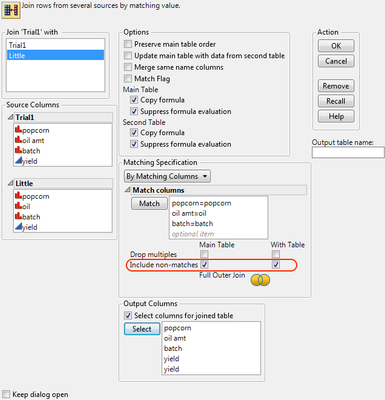The height and width of the screenshot is (400, 385).
Task: Uncheck Main Table Copy formula
Action: [x=134, y=100]
